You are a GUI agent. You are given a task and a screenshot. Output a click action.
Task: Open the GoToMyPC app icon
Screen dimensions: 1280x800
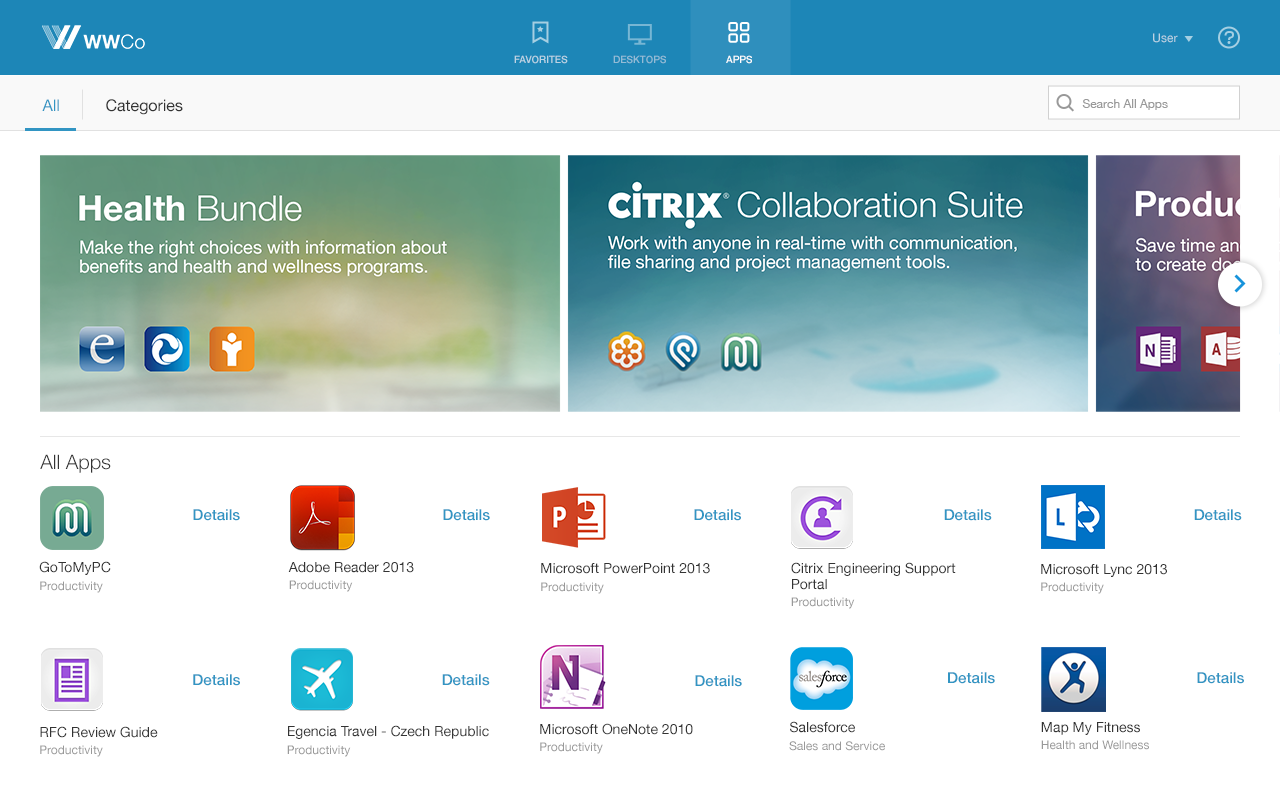click(x=72, y=518)
